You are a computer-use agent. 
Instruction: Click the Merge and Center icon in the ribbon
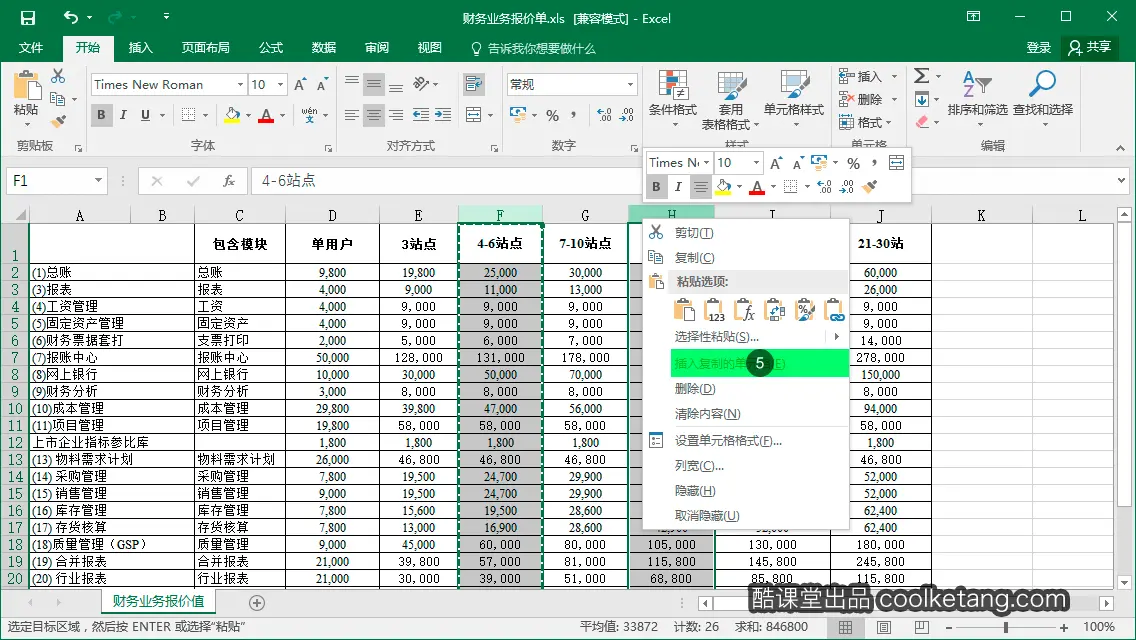pyautogui.click(x=474, y=115)
